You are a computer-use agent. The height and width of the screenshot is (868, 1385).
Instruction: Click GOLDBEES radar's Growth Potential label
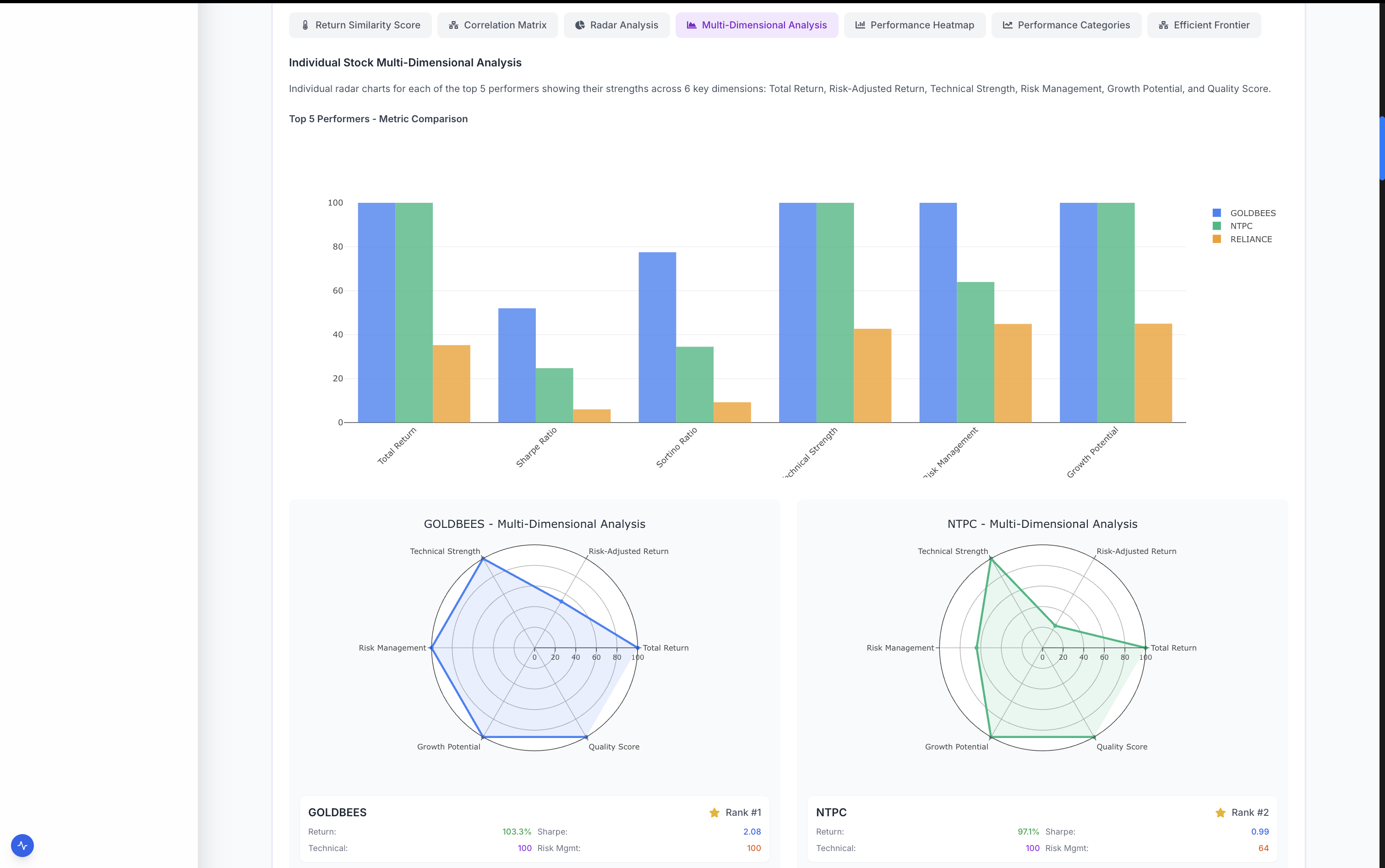tap(448, 747)
